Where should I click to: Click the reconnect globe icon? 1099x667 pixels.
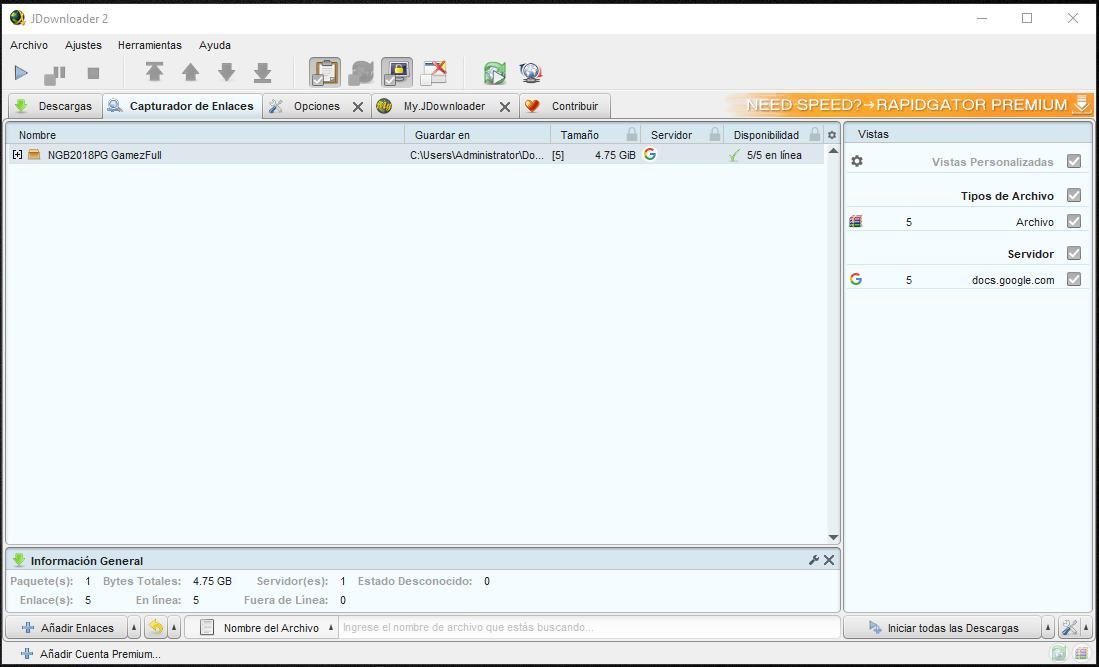[531, 72]
